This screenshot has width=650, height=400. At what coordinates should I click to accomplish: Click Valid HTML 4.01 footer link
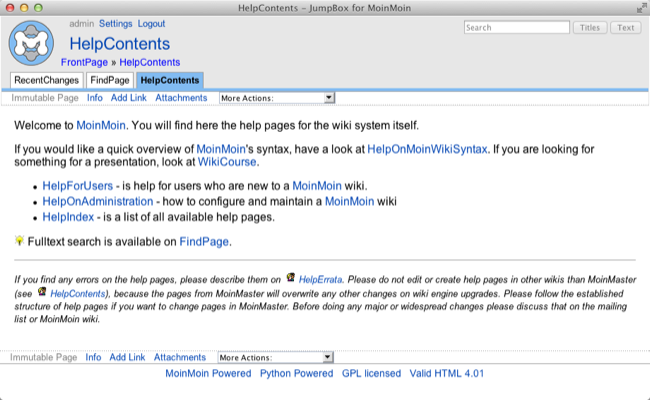coord(447,373)
